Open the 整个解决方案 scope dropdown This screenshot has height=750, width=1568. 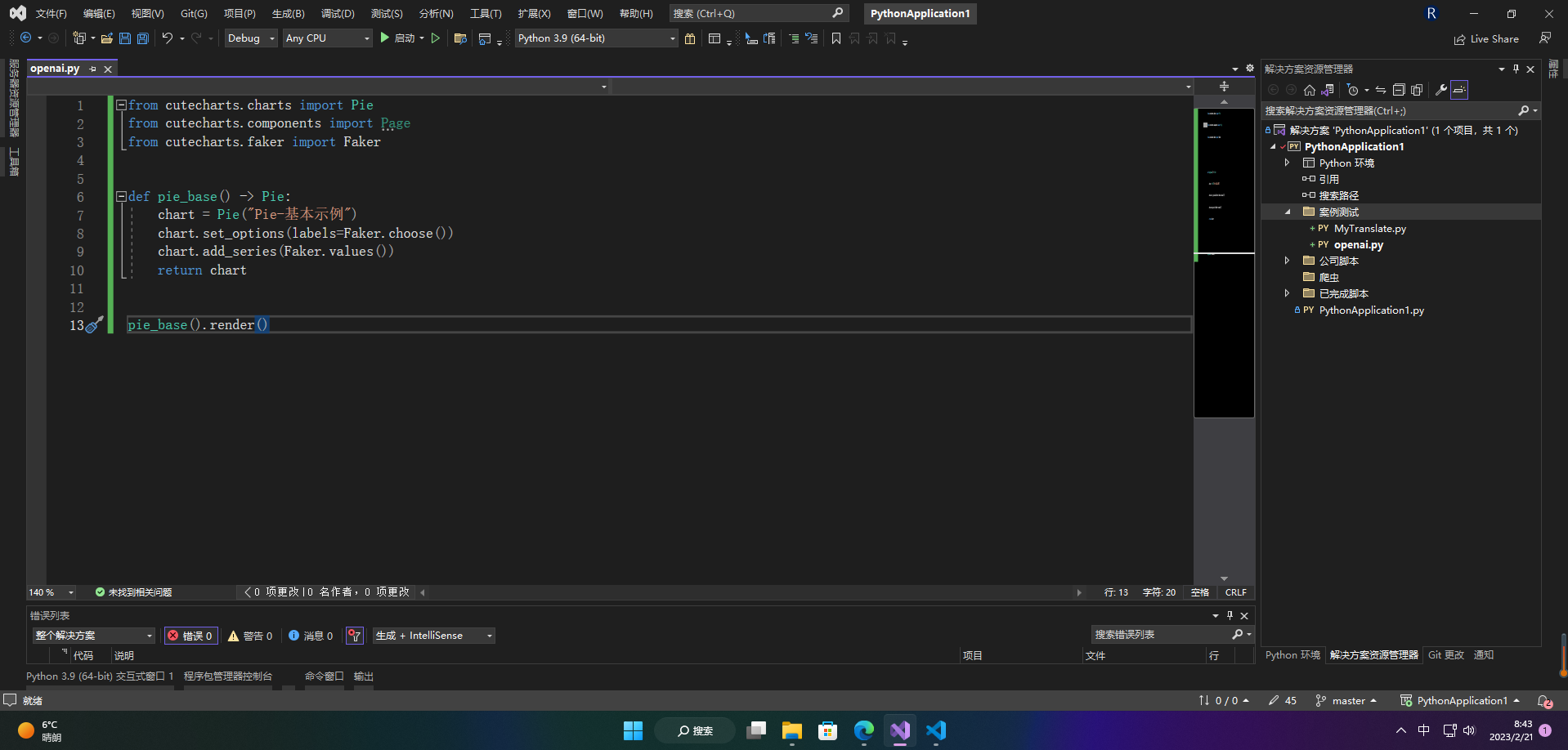click(94, 636)
